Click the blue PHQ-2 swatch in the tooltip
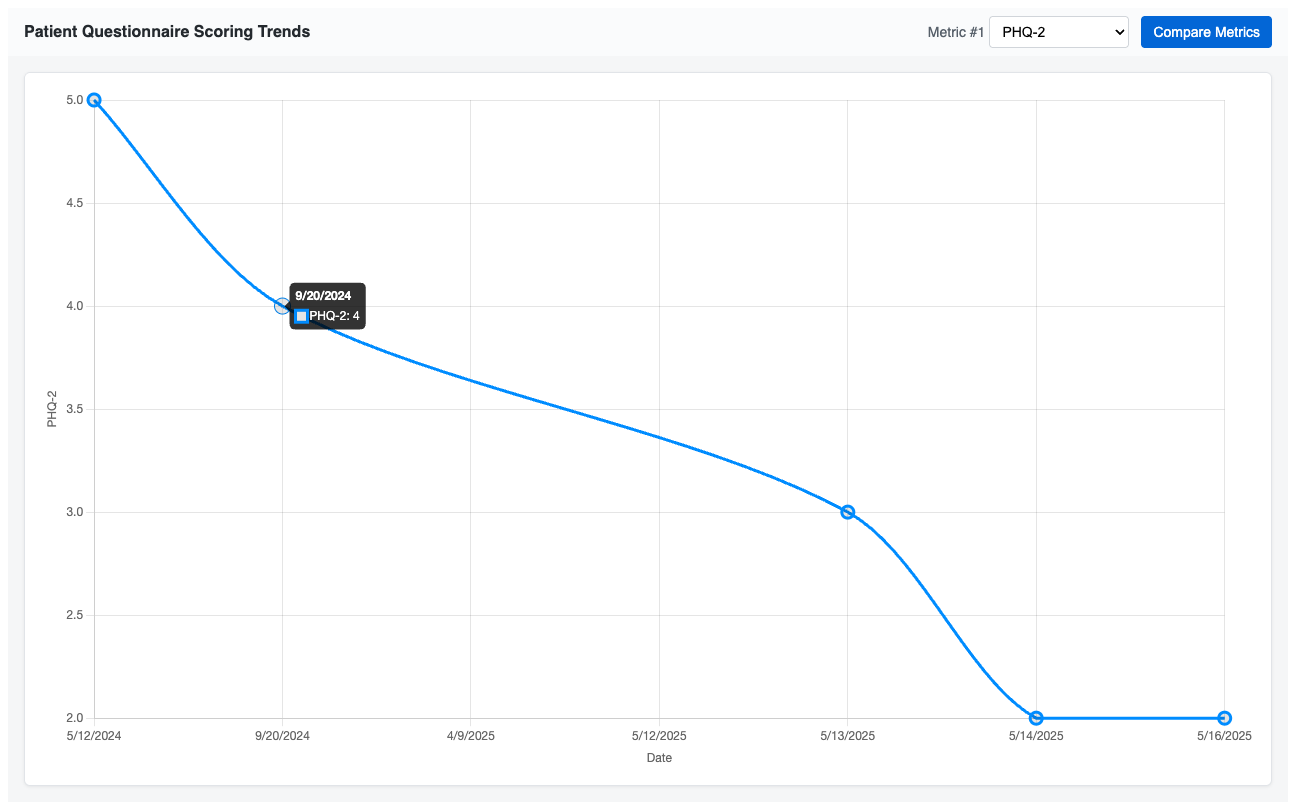 302,316
